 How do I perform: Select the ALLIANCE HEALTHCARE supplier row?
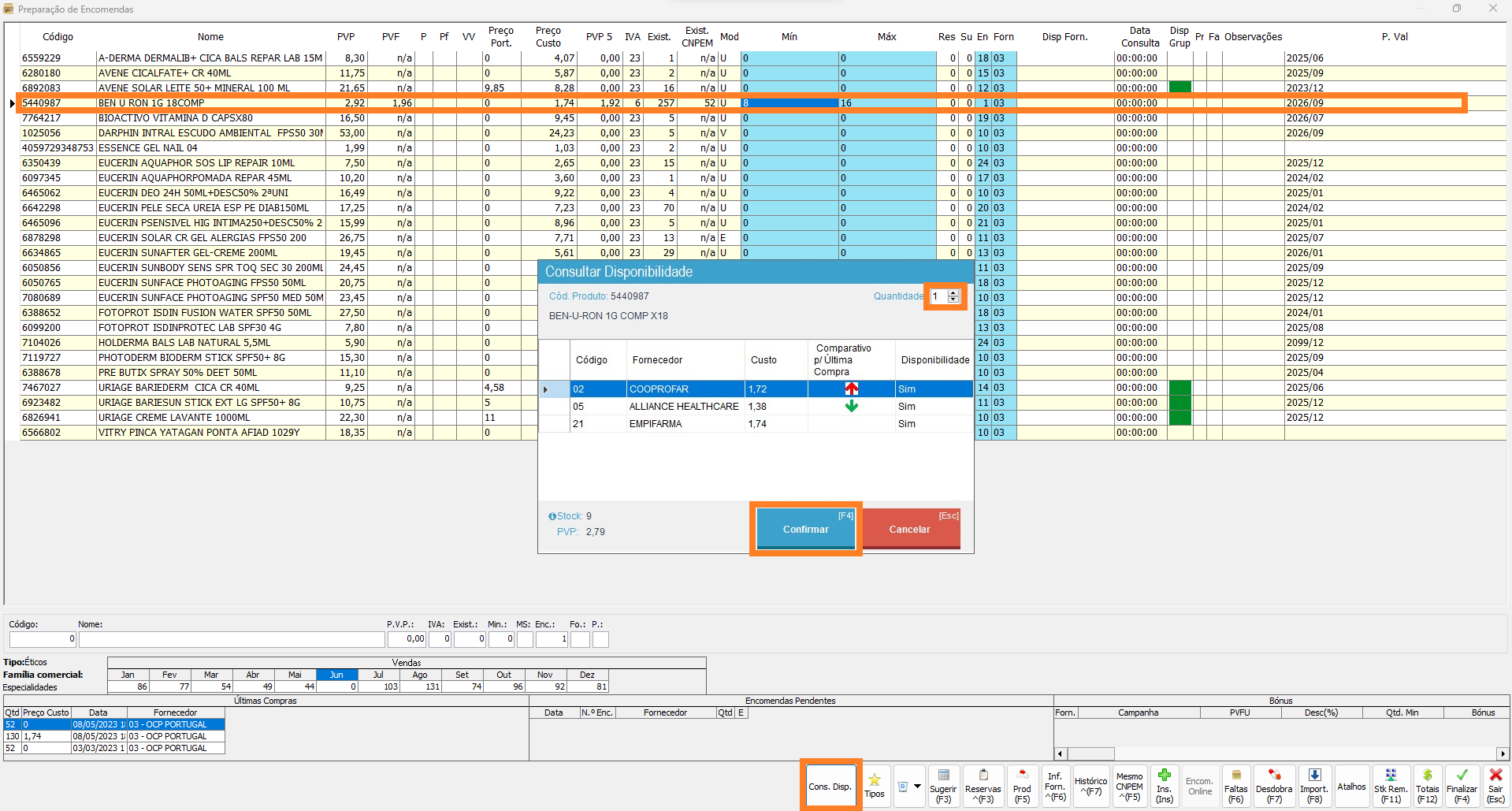(683, 407)
